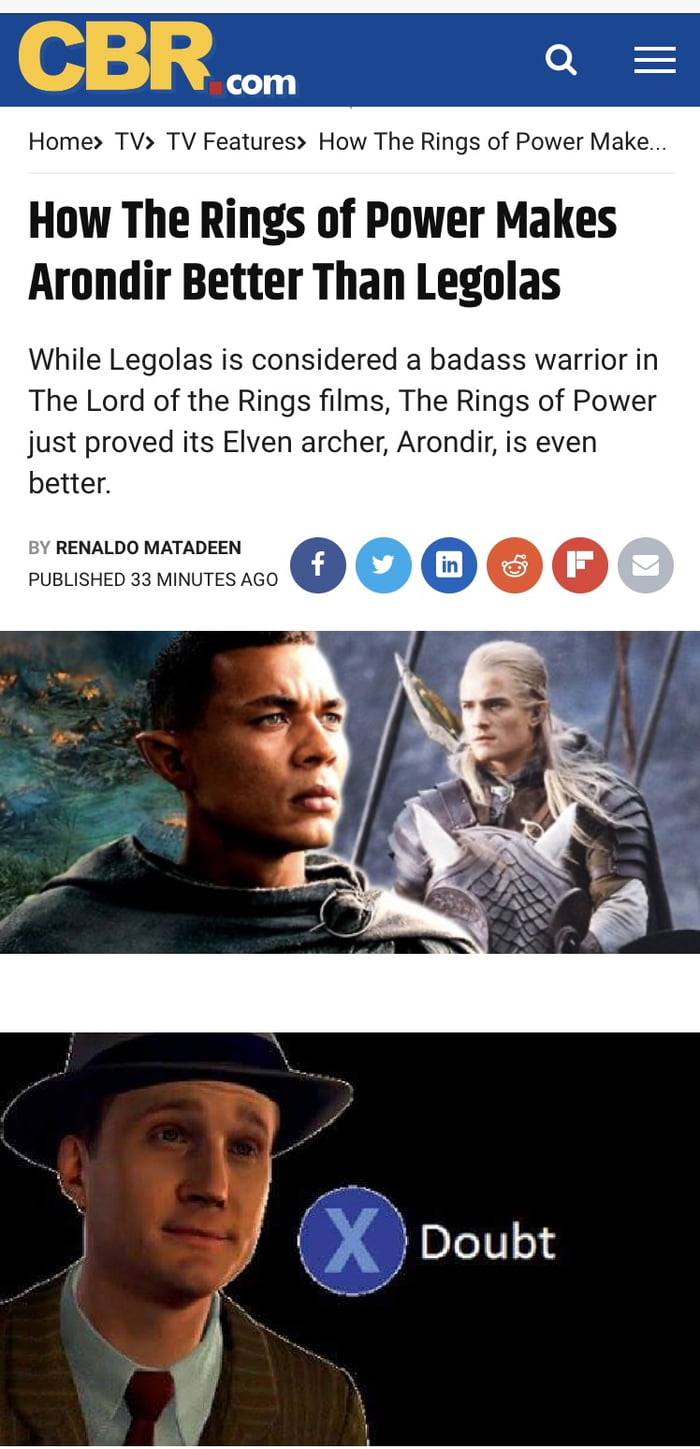The width and height of the screenshot is (700, 1449).
Task: Open the hamburger menu
Action: coord(655,61)
